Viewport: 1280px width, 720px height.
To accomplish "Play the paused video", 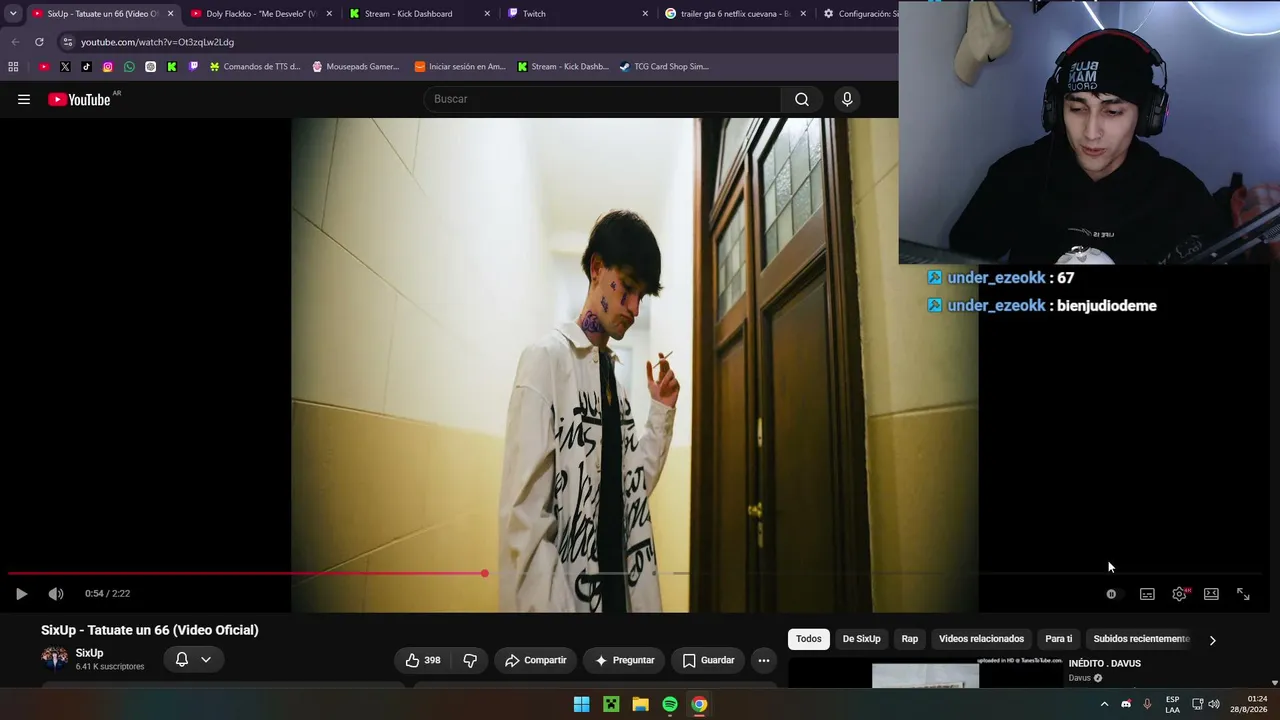I will 21,594.
